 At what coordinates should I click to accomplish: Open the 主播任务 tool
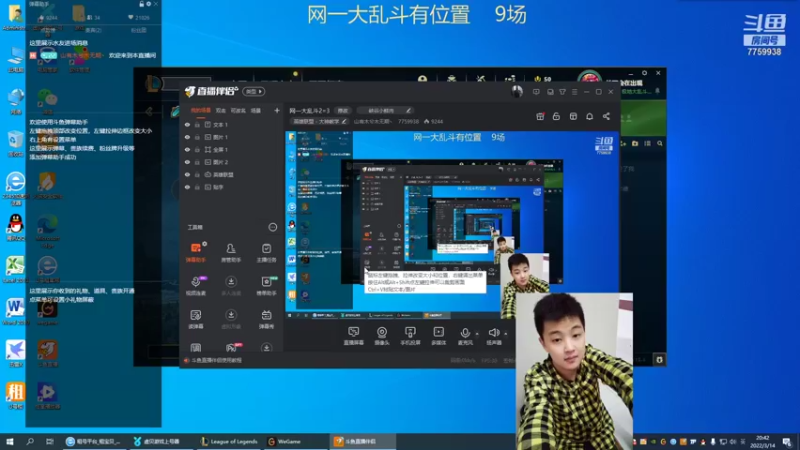click(x=266, y=253)
